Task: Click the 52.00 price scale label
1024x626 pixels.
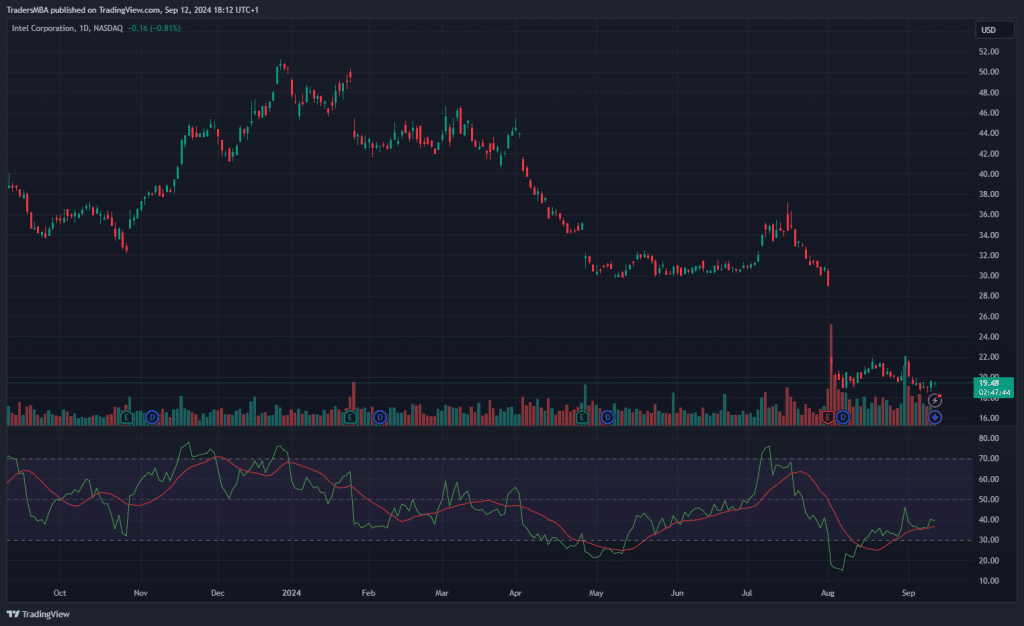Action: pyautogui.click(x=989, y=51)
